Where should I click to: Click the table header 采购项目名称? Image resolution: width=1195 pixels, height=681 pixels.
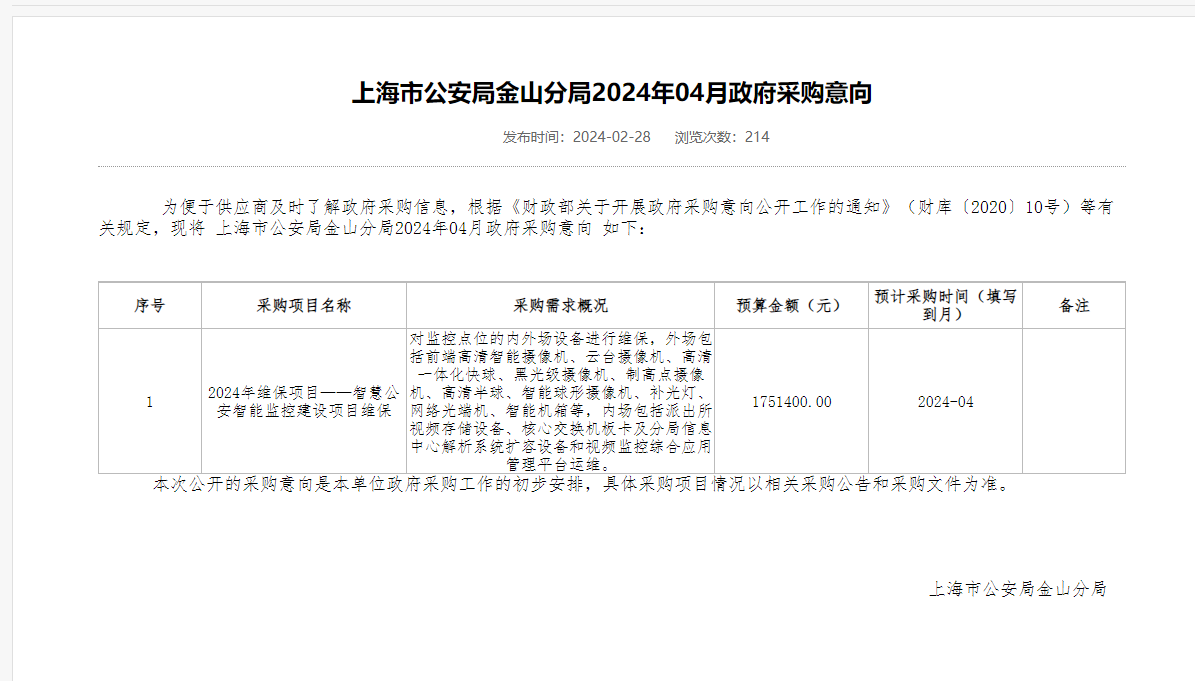[304, 305]
